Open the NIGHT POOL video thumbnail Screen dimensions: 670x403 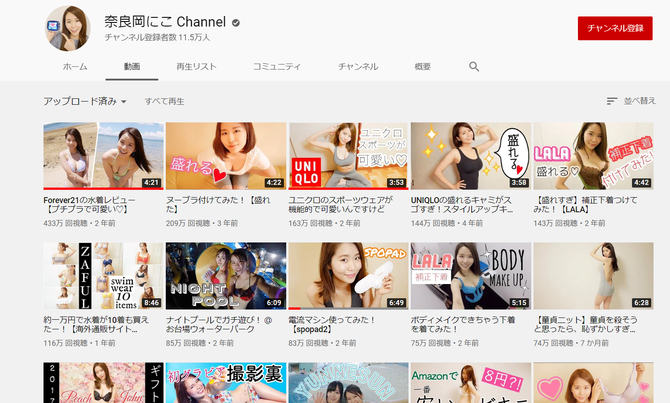coord(226,276)
